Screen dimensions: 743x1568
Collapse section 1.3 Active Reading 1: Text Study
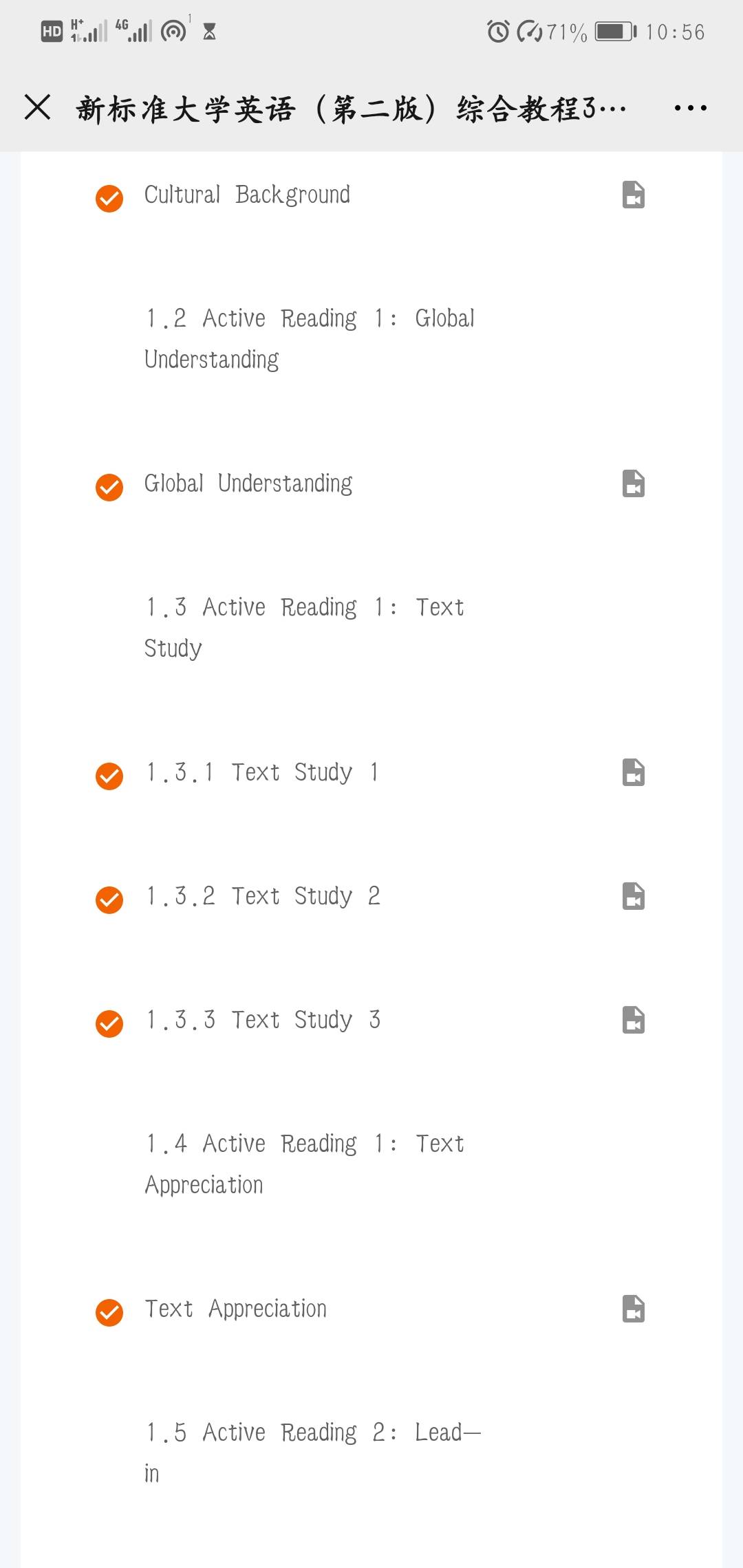[305, 627]
